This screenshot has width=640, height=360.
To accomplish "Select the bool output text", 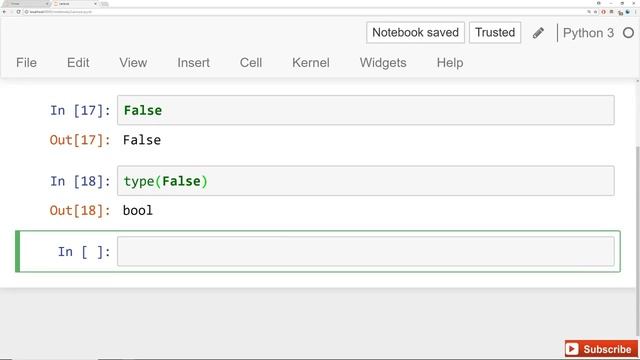I will 138,211.
